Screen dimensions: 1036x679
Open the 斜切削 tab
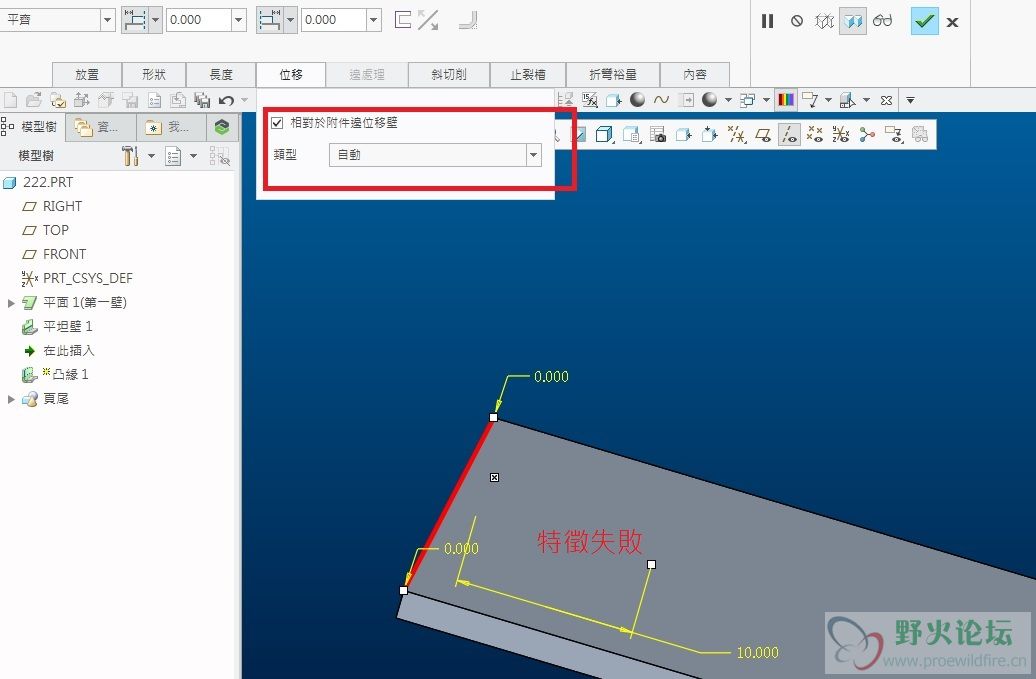(x=449, y=75)
